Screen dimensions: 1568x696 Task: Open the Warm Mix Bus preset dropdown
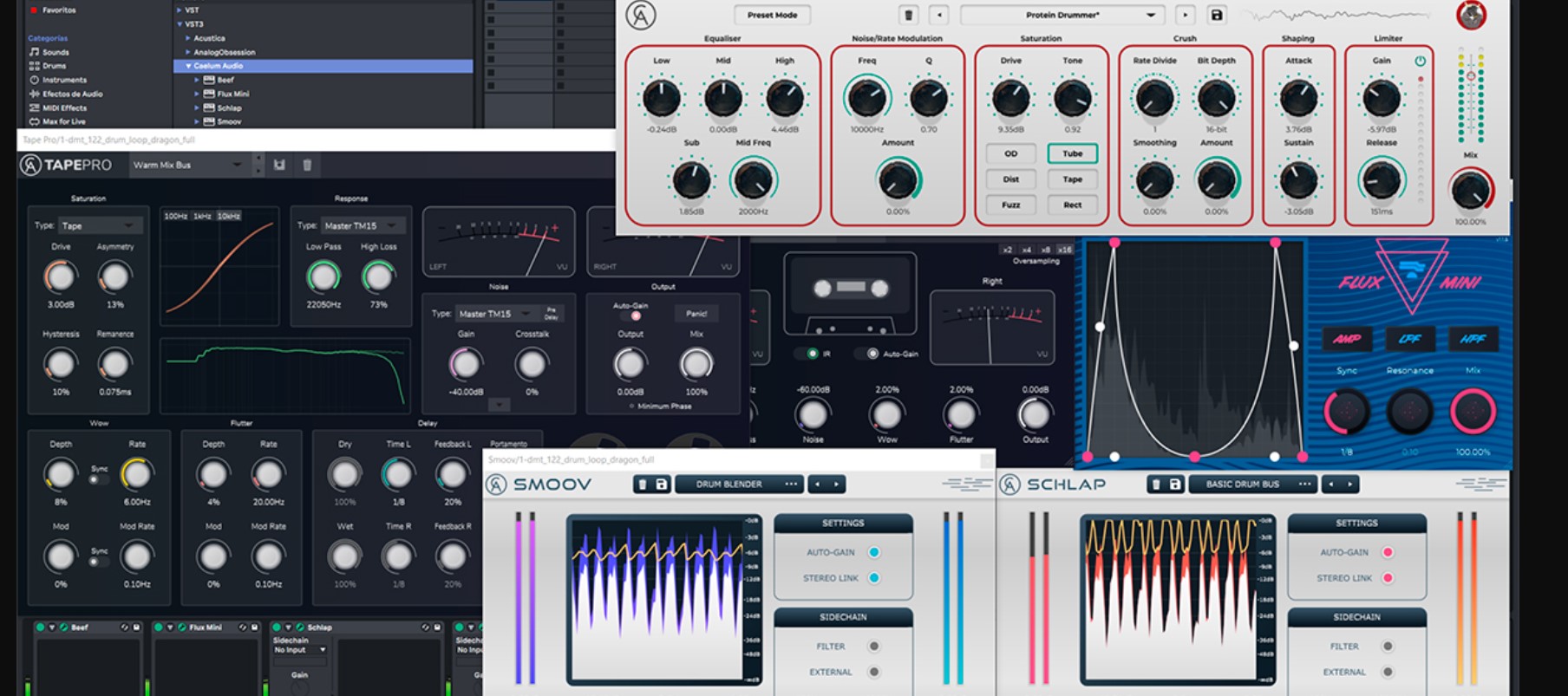pos(188,165)
